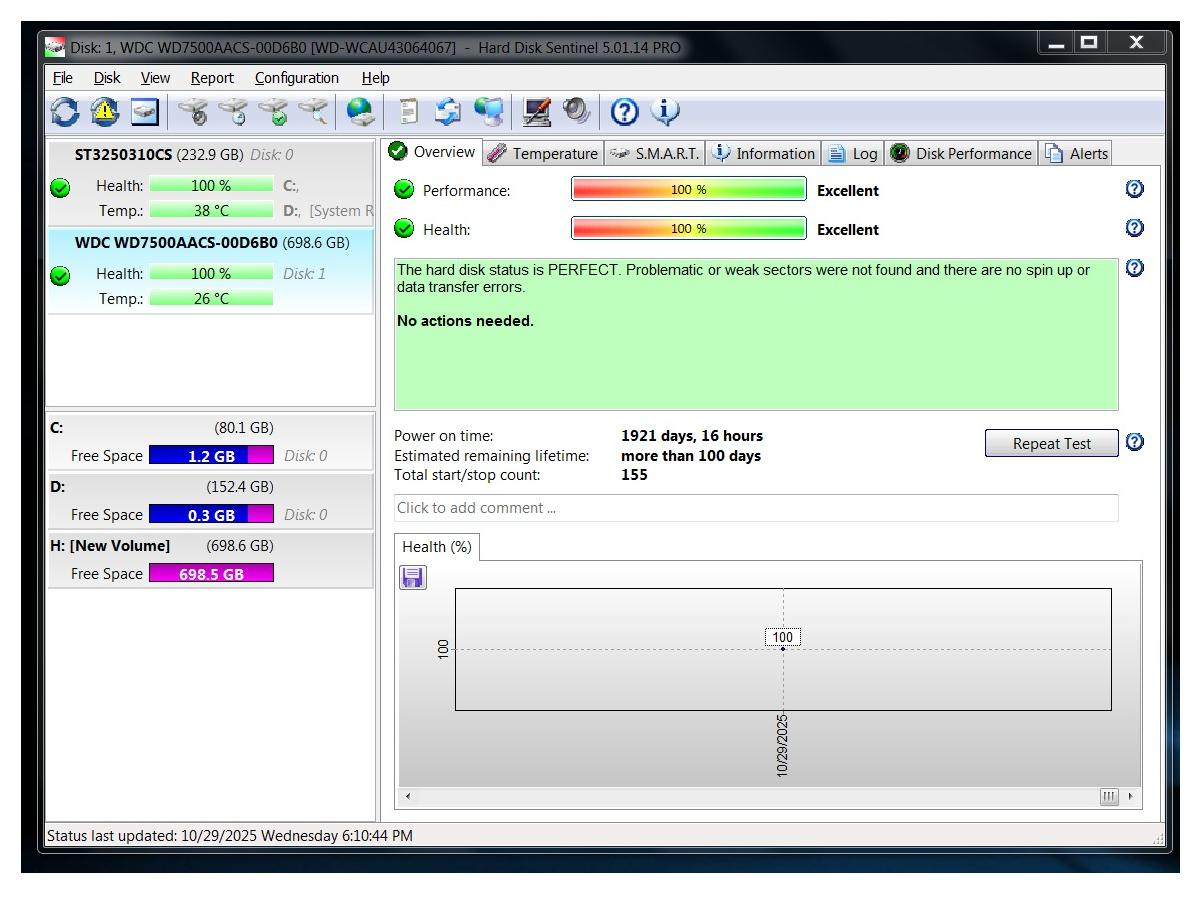Click the report notepad toolbar icon
The width and height of the screenshot is (1199, 899).
point(408,112)
